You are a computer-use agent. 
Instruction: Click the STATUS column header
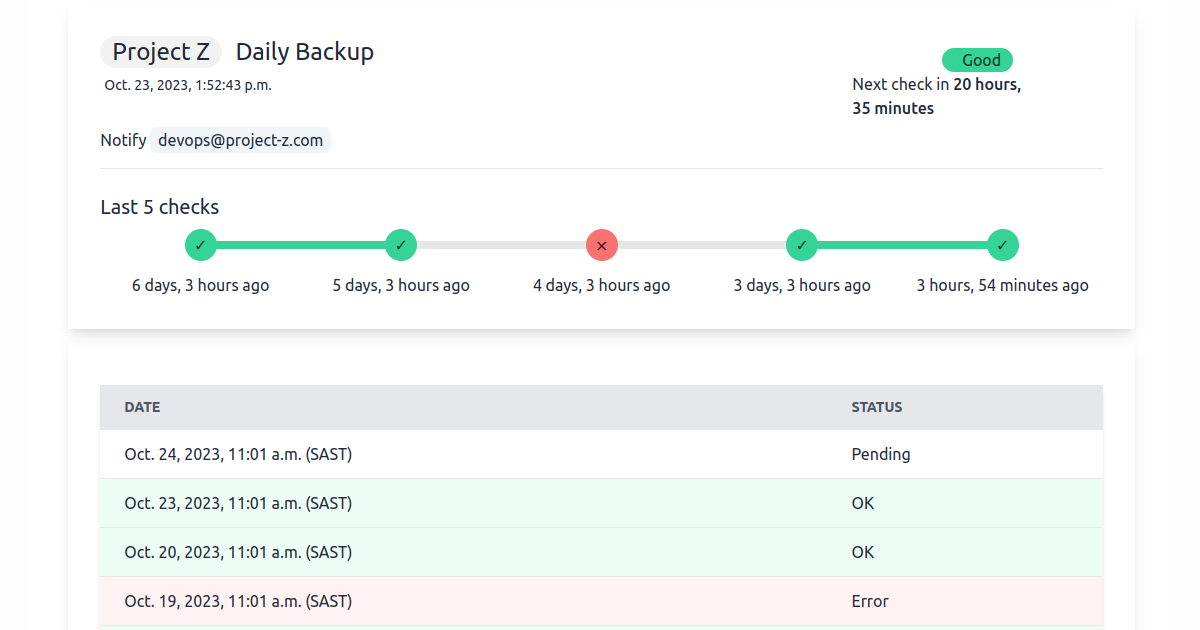coord(877,407)
